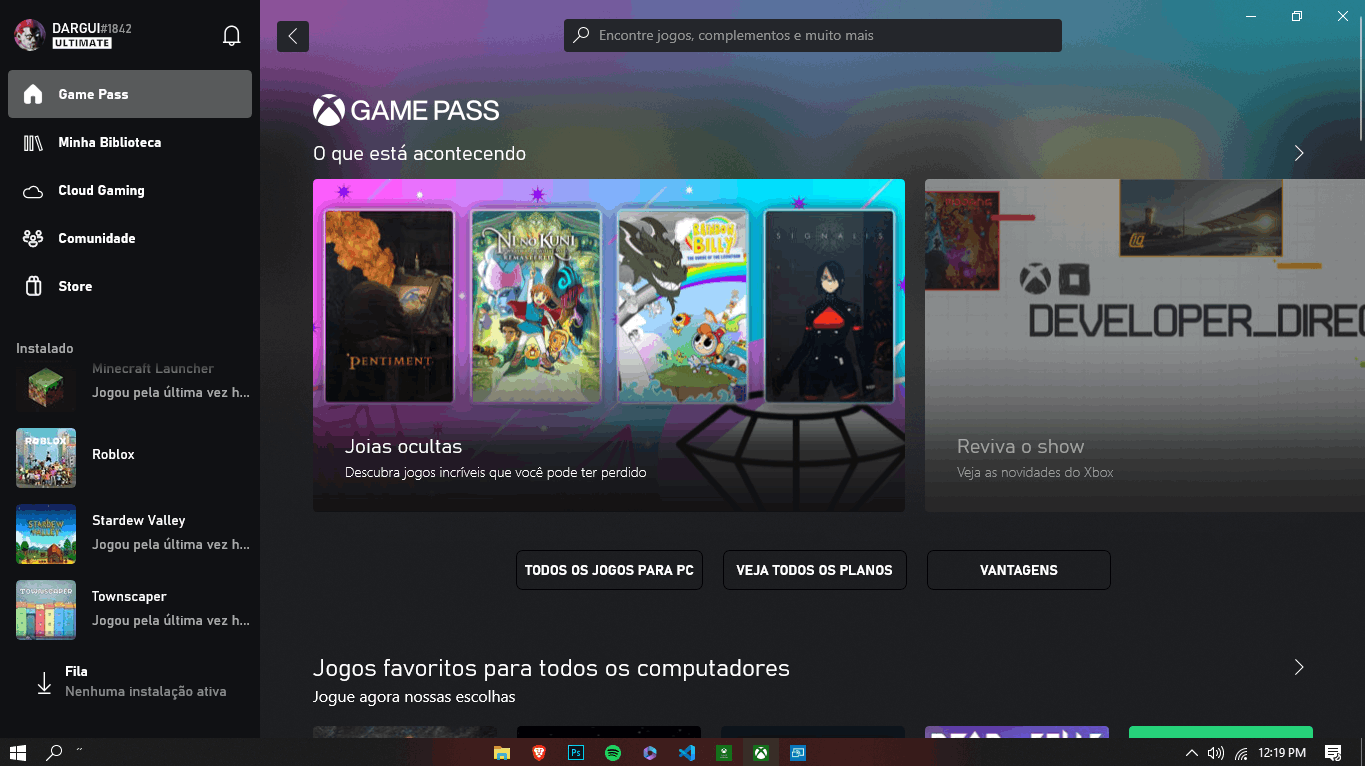Open Rainbow Billy game cover
1365x766 pixels.
tap(682, 305)
